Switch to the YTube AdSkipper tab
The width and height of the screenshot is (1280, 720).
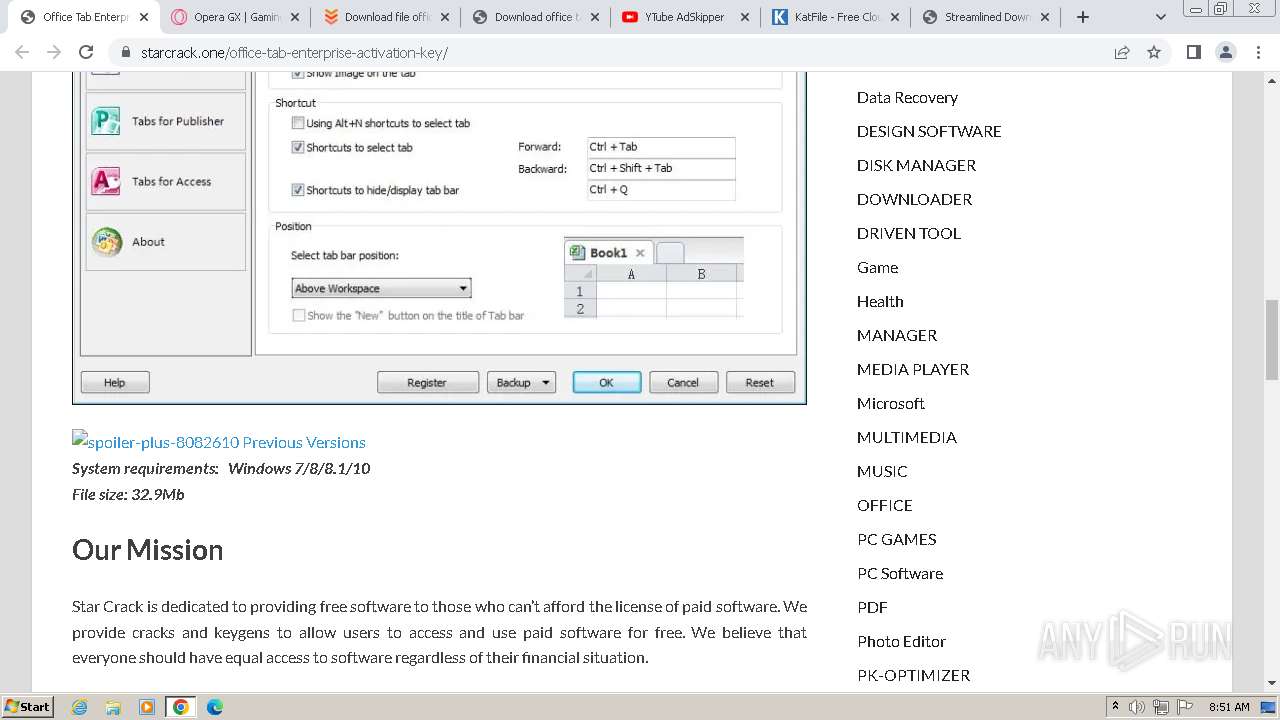(685, 17)
